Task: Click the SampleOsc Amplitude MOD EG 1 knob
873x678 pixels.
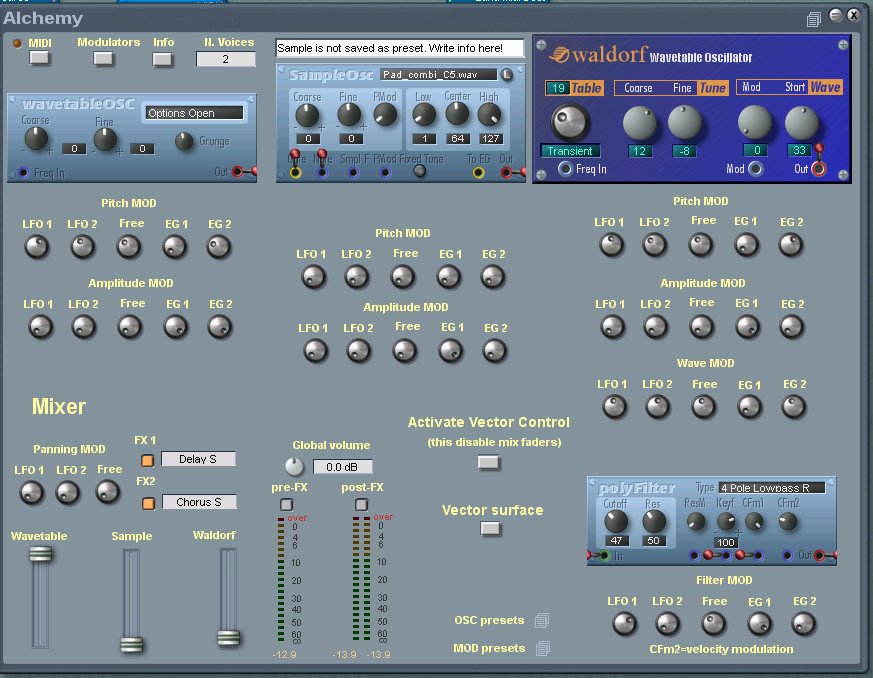Action: point(450,351)
